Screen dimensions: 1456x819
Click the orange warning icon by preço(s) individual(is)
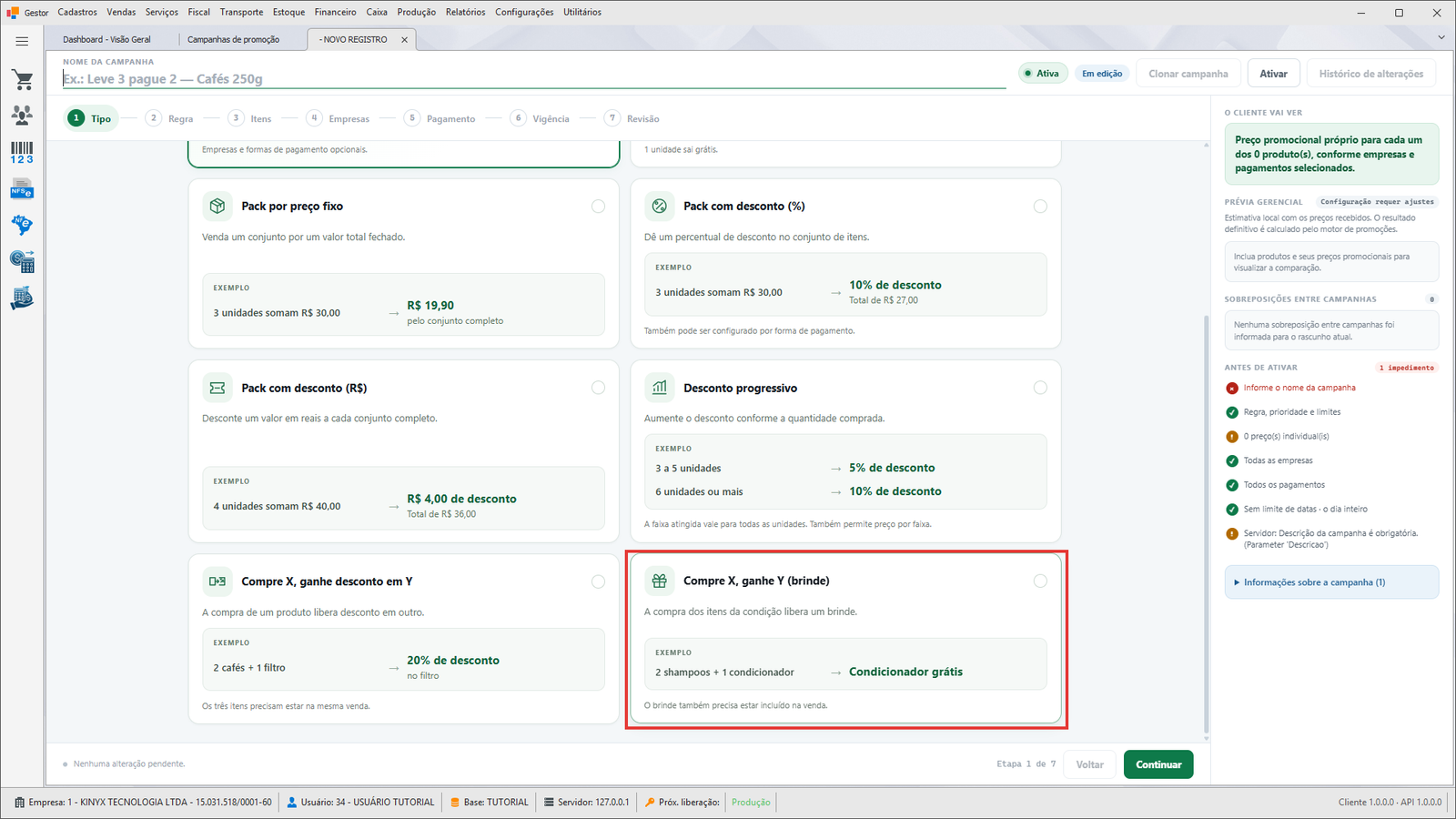pos(1232,437)
